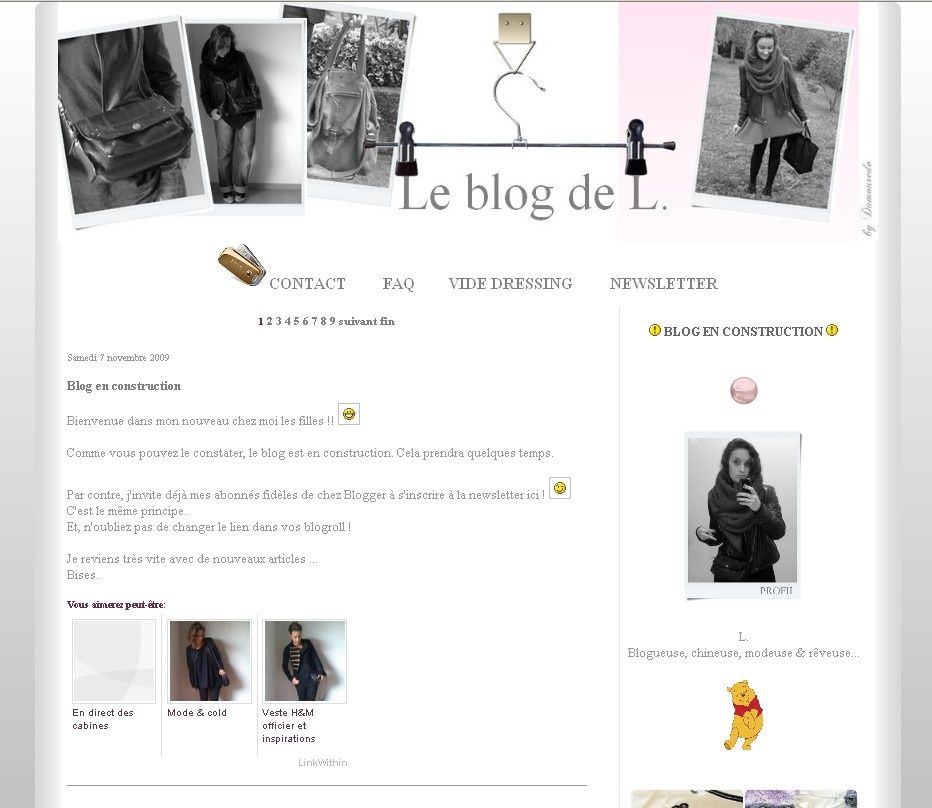This screenshot has height=808, width=932.
Task: Click the pink pearl icon in sidebar
Action: pos(744,390)
